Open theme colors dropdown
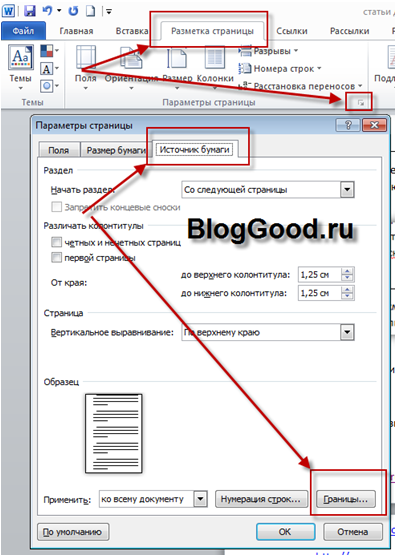The image size is (397, 555). click(x=49, y=51)
